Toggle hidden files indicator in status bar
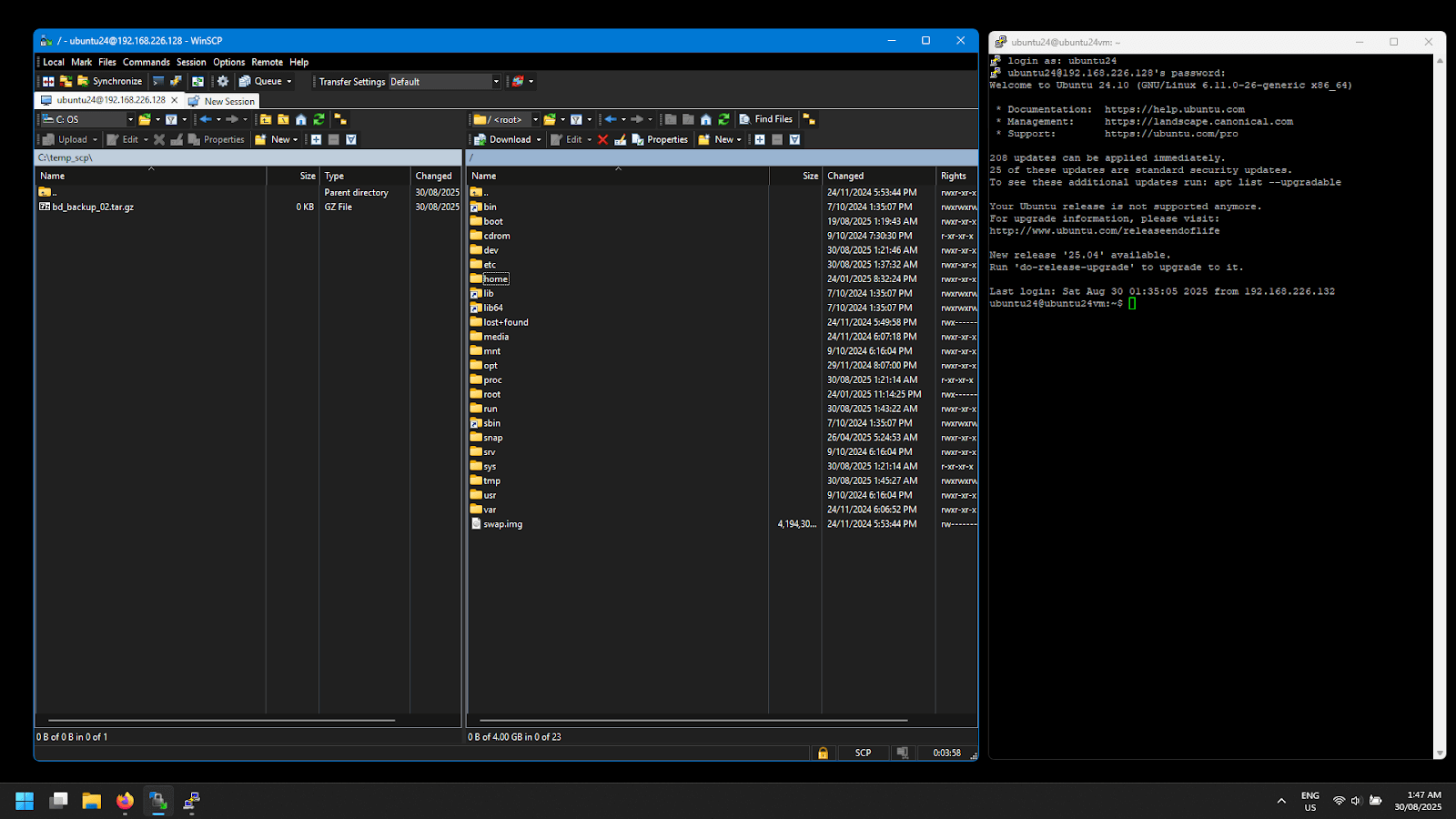The image size is (1456, 819). pos(902,753)
